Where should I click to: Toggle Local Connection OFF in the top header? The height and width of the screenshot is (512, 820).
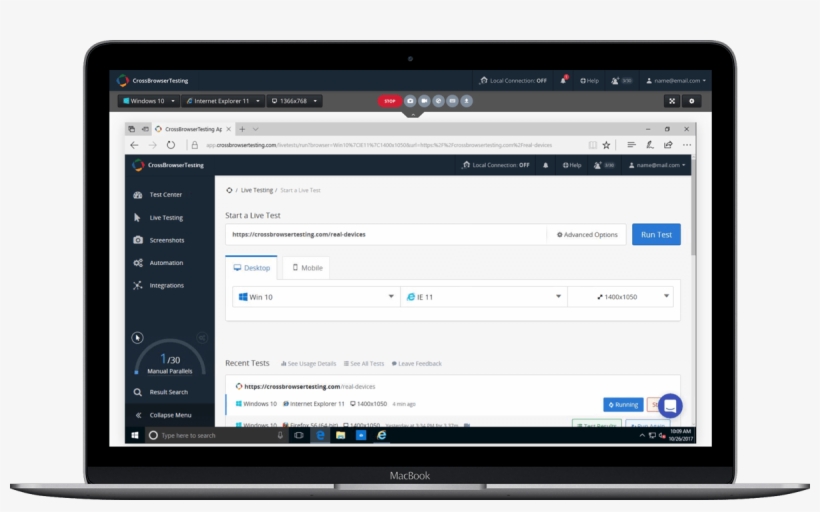click(x=514, y=81)
